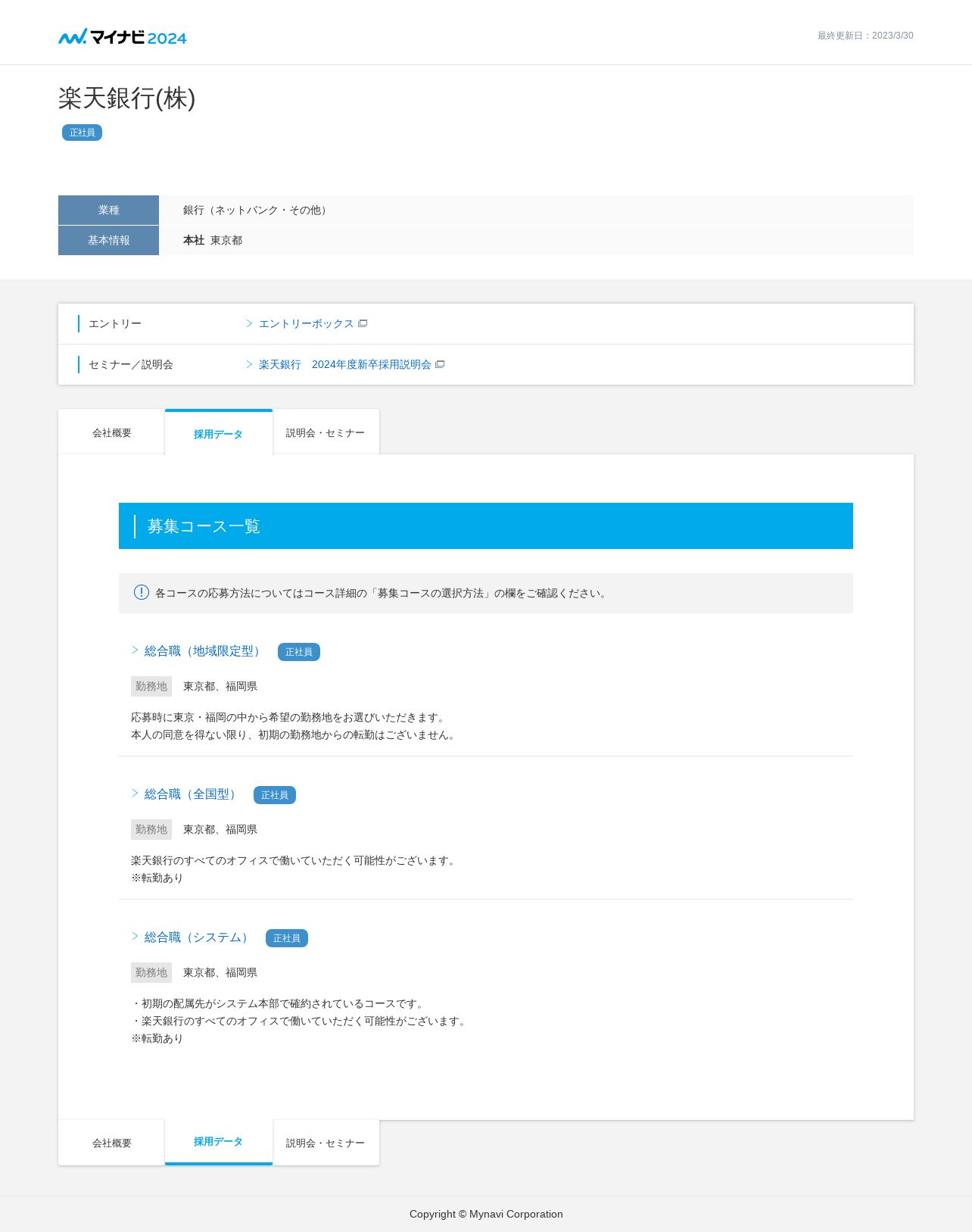The image size is (972, 1232).
Task: Click chevron before 総合職（システム）
Action: [x=135, y=936]
